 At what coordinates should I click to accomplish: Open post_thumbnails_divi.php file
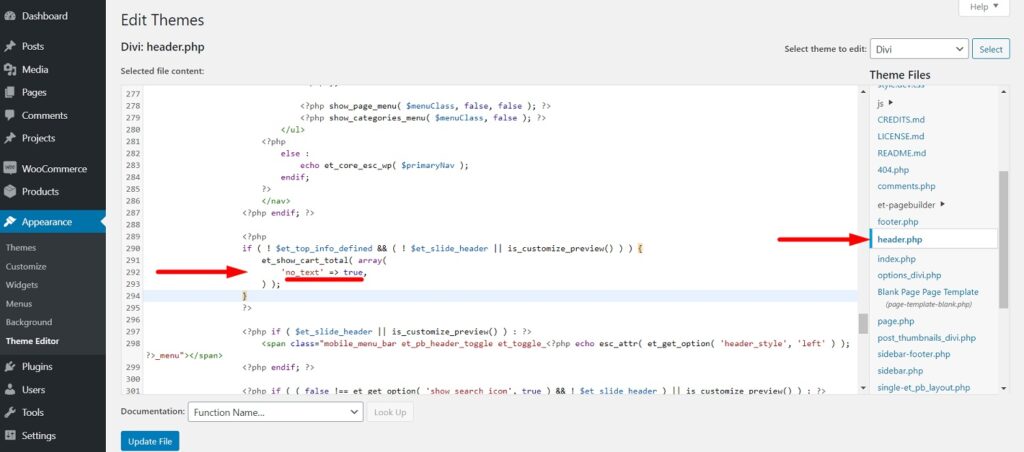927,338
